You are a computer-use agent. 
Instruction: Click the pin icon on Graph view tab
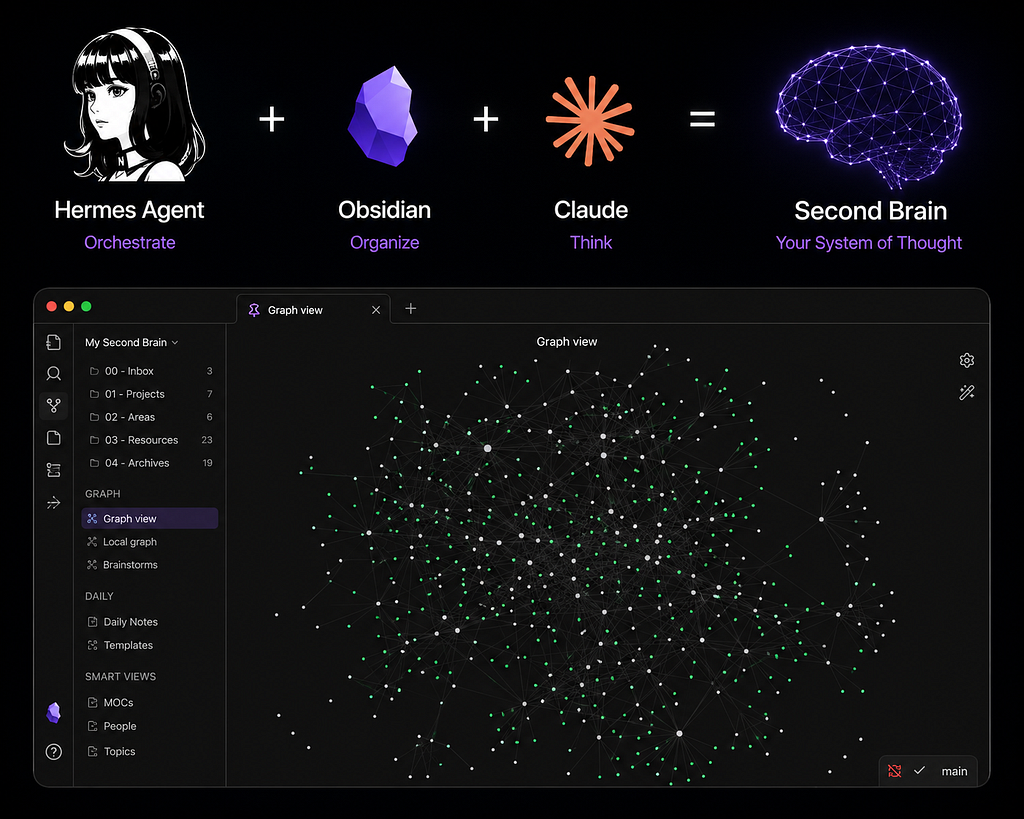254,310
